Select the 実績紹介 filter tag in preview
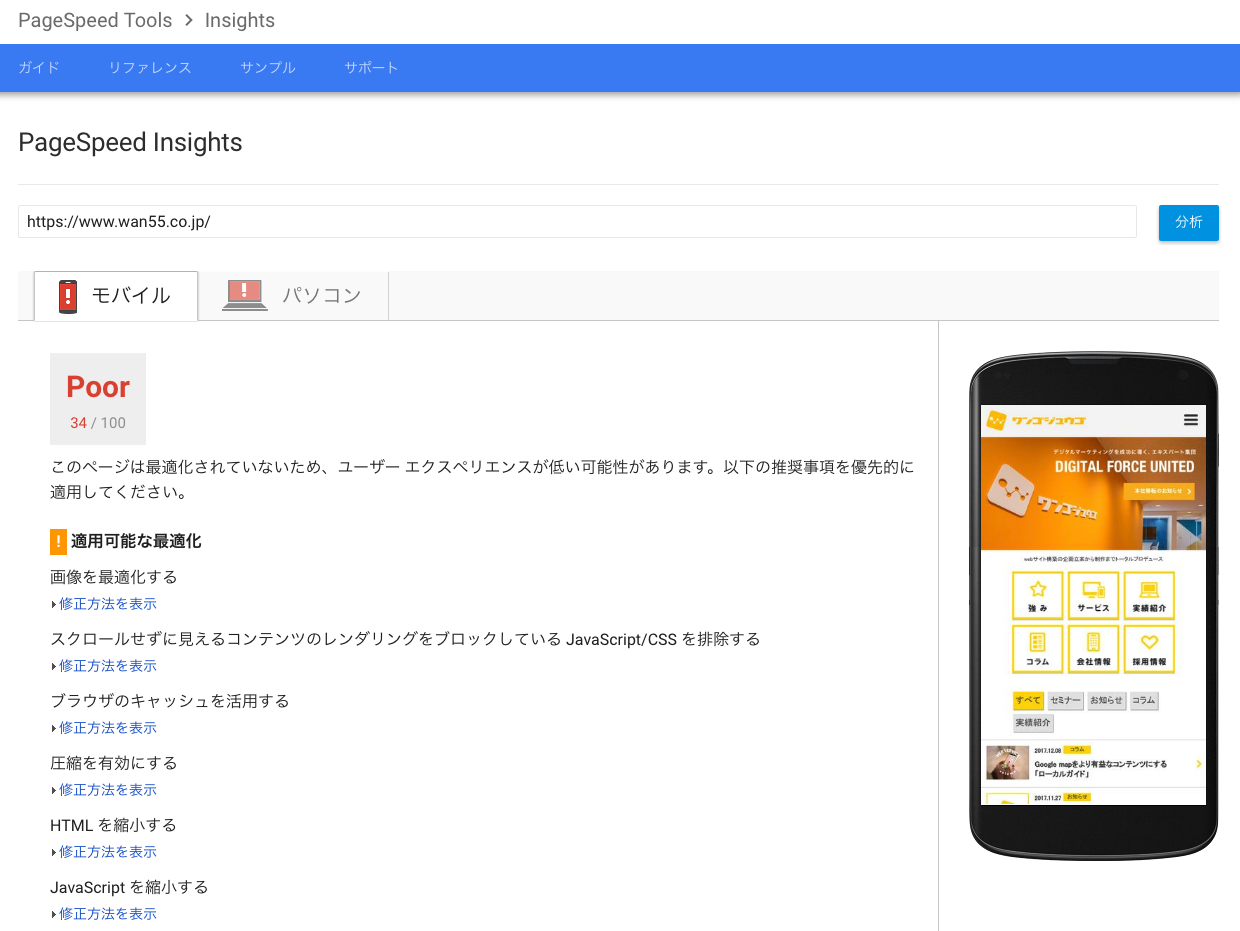 click(1034, 723)
